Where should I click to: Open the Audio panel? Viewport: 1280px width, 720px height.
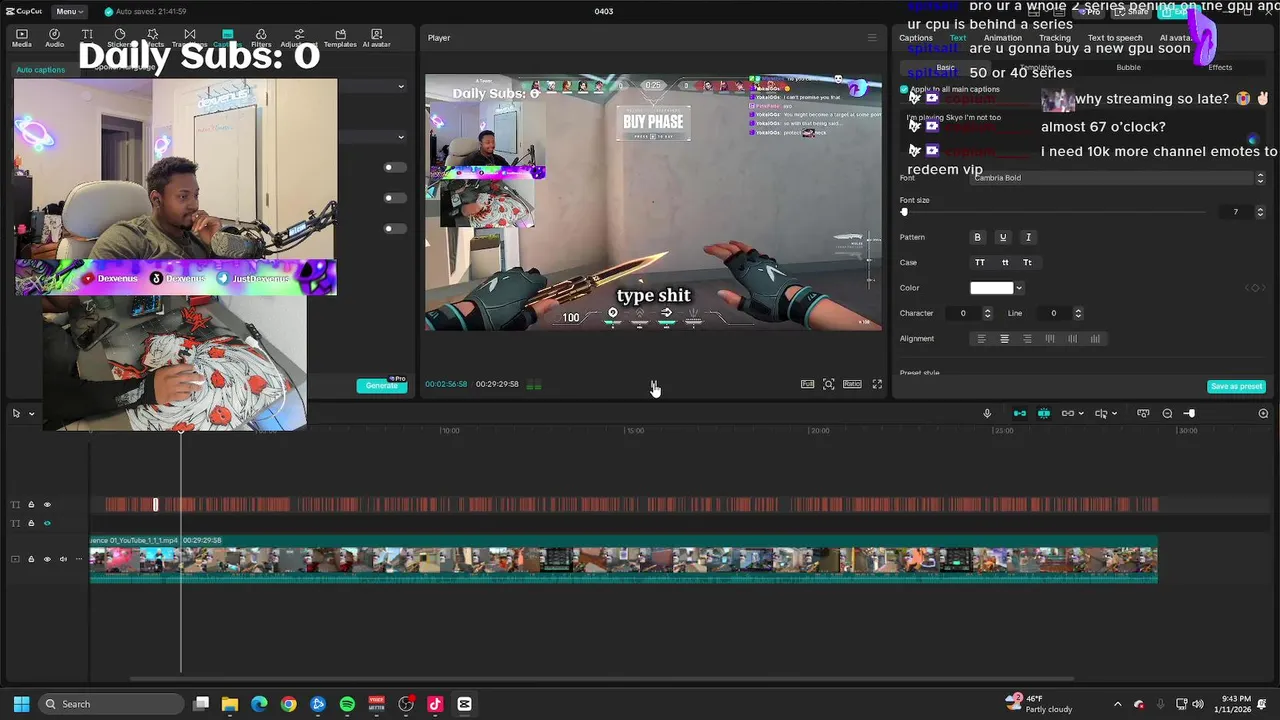click(54, 38)
